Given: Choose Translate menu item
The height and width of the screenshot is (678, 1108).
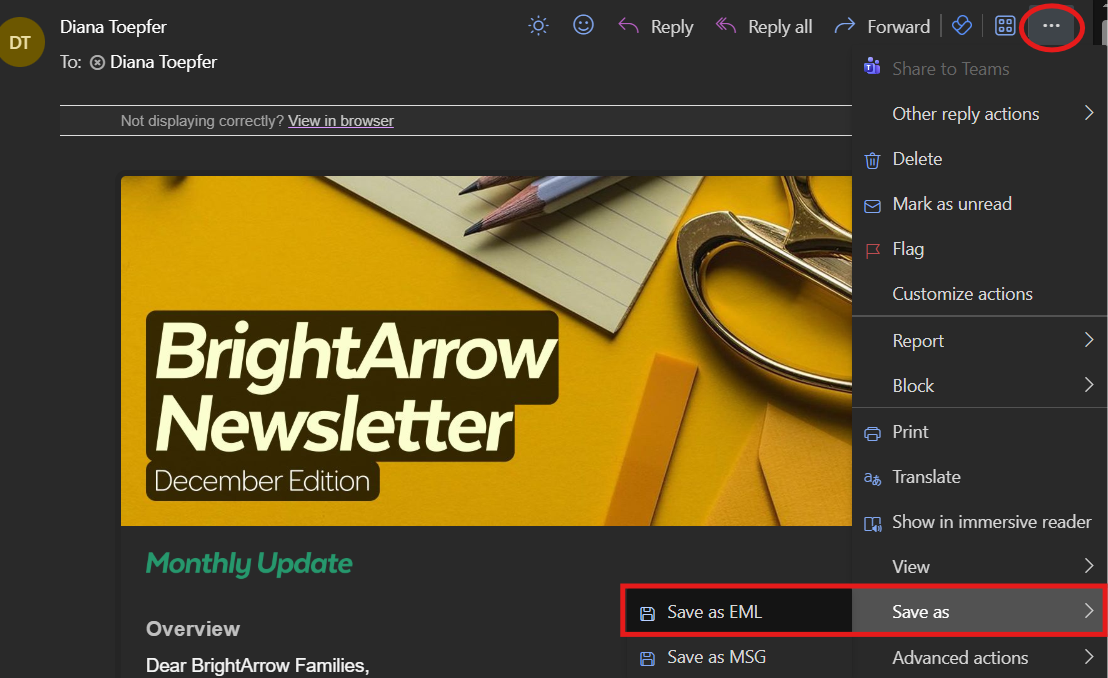Looking at the screenshot, I should [x=979, y=477].
